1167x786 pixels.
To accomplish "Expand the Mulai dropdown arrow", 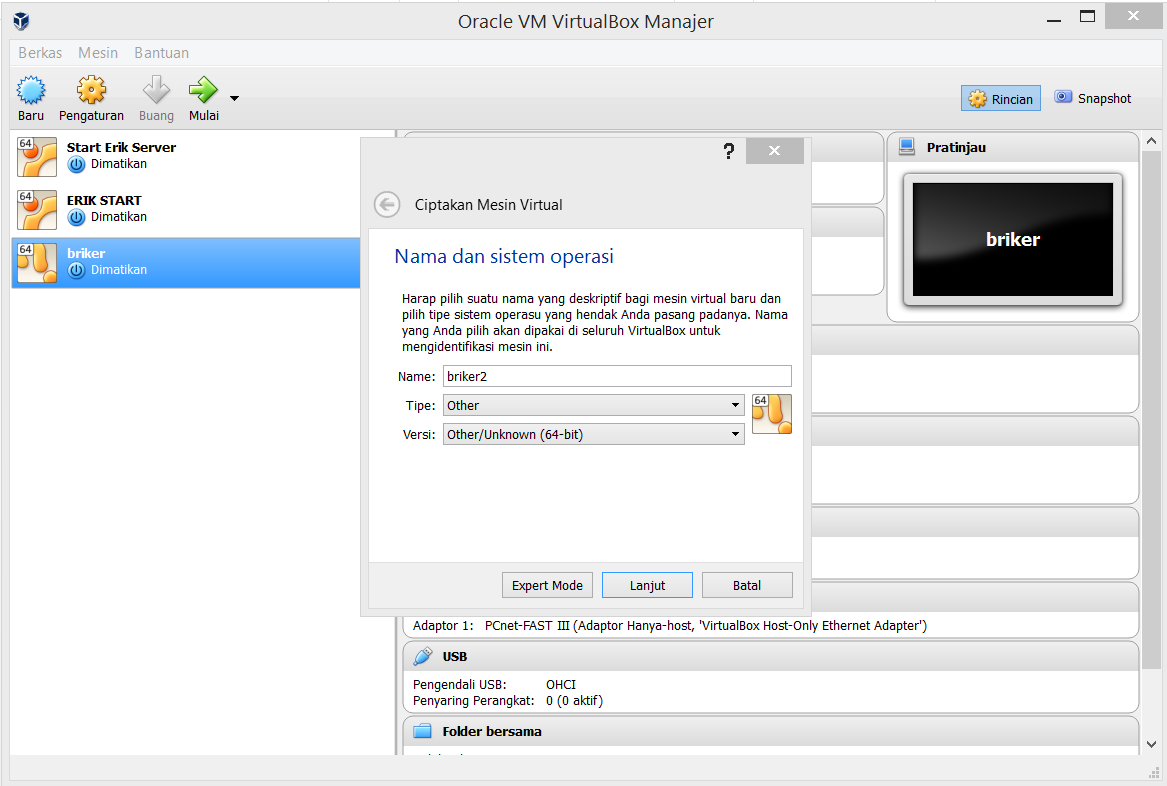I will [x=234, y=98].
